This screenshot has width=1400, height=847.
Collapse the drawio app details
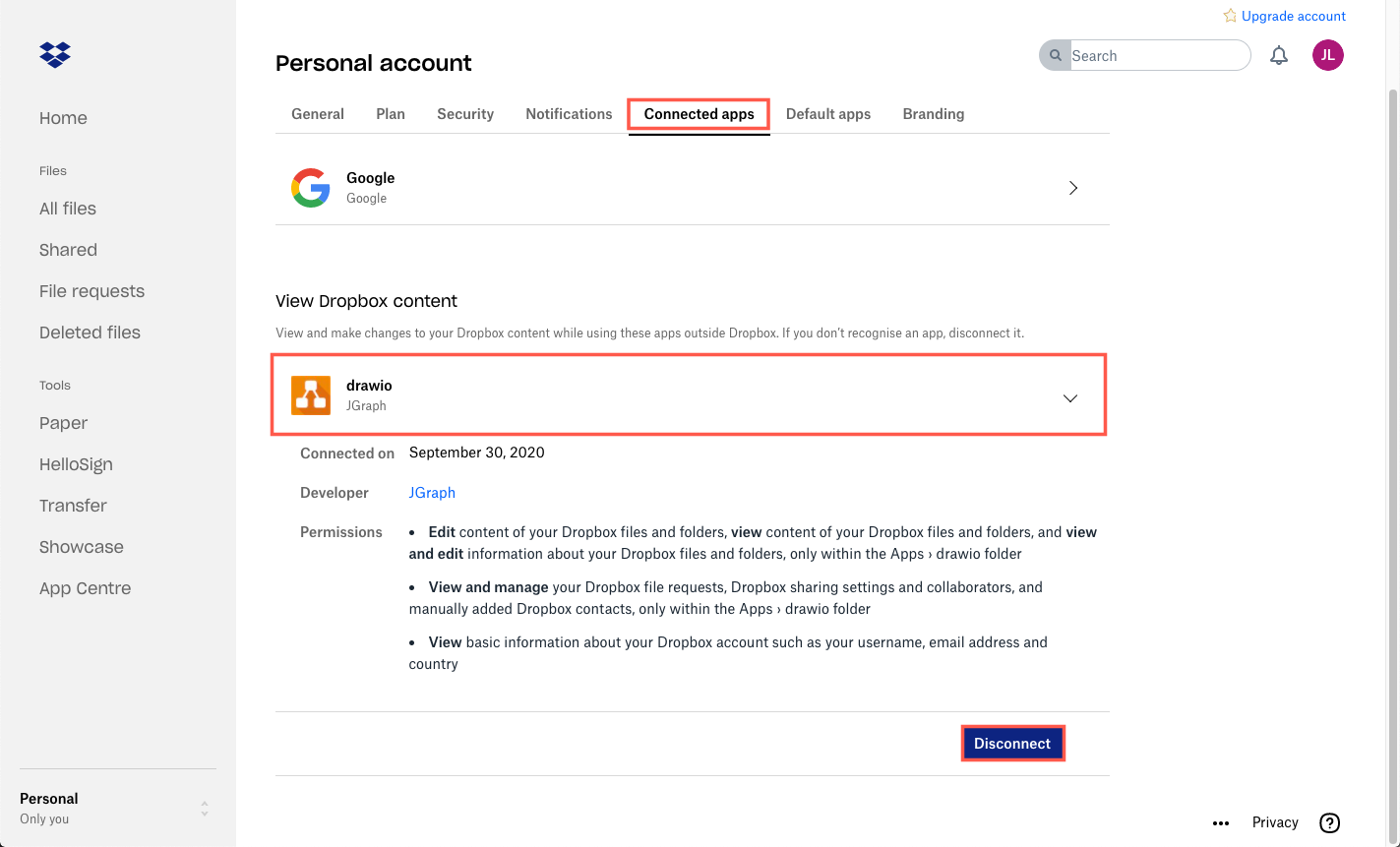[1069, 397]
